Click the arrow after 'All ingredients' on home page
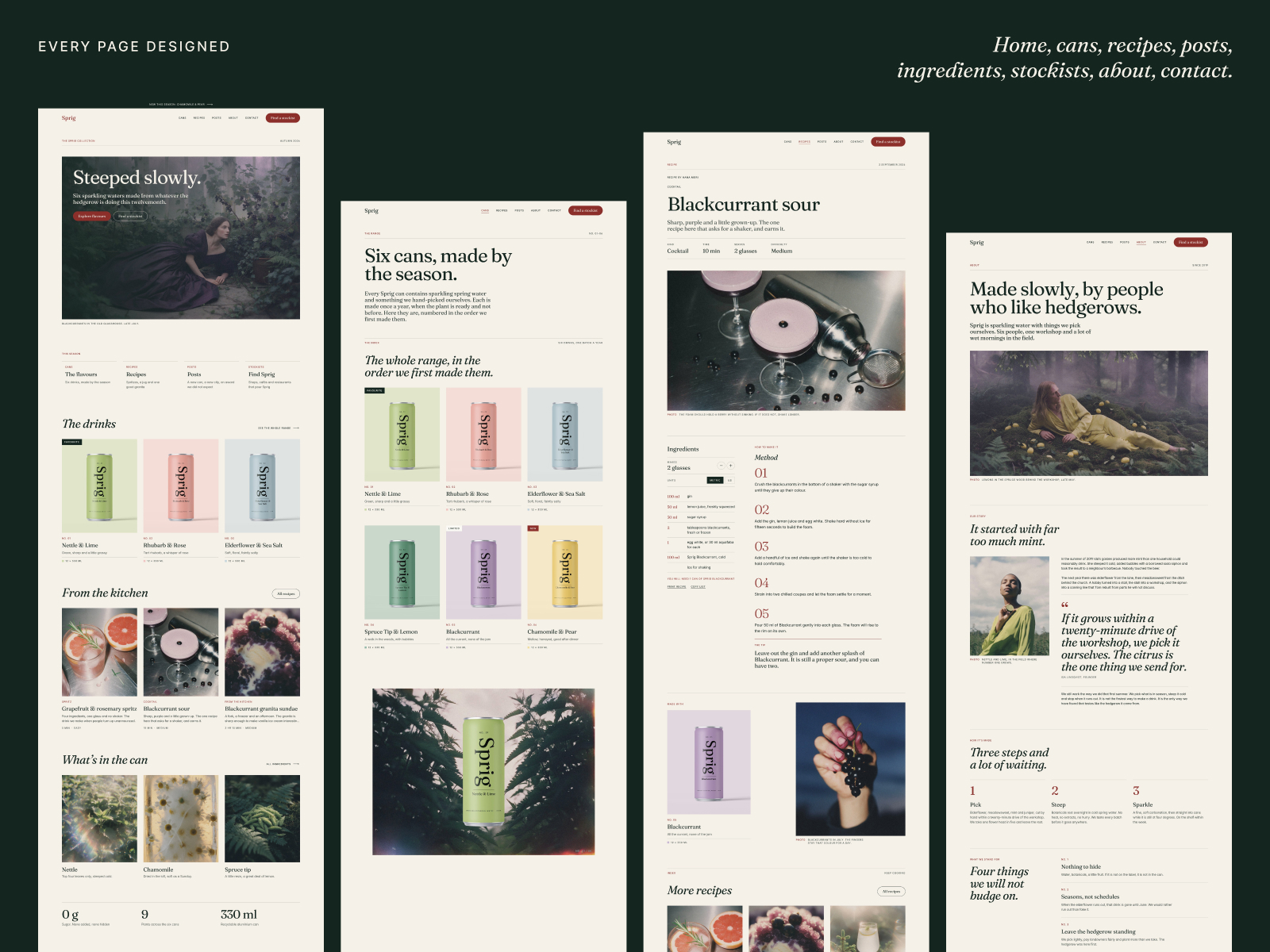 (x=296, y=764)
